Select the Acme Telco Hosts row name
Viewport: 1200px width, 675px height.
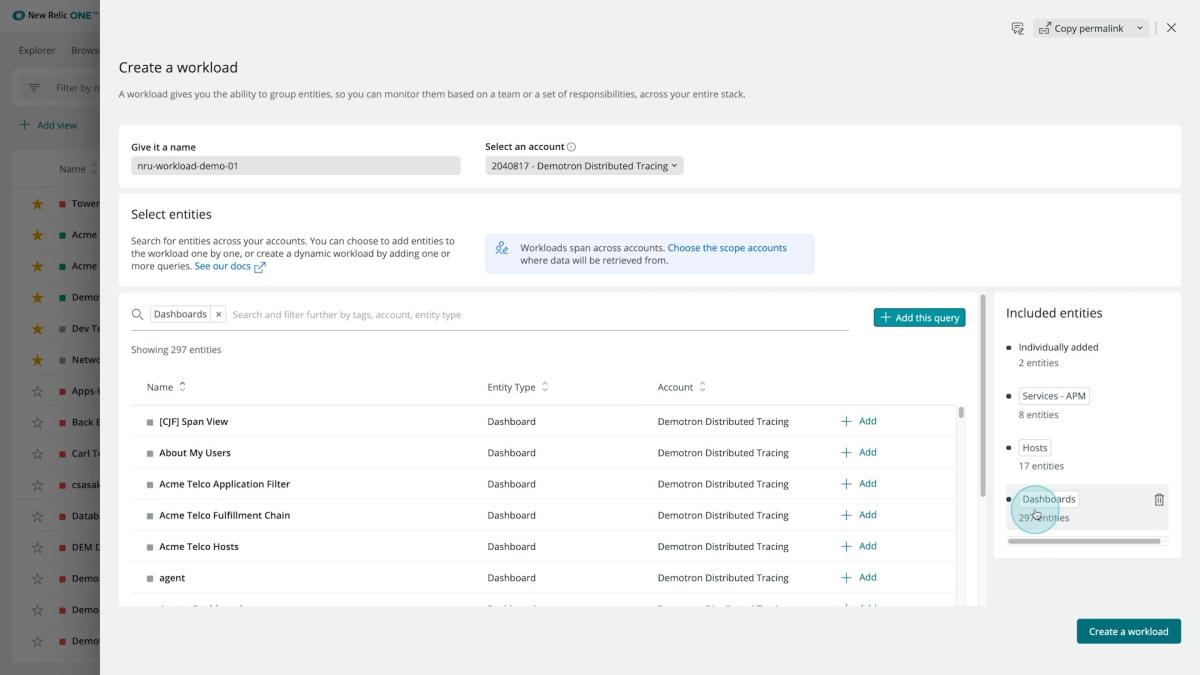point(199,547)
